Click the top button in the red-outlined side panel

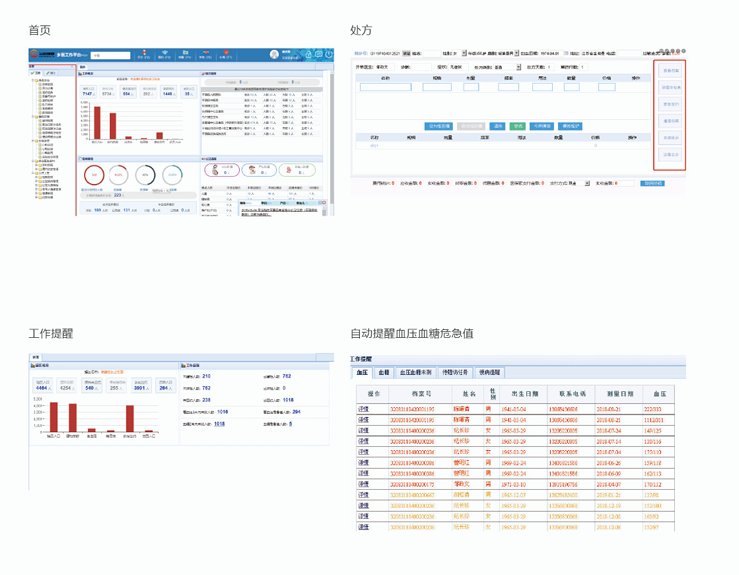(670, 71)
